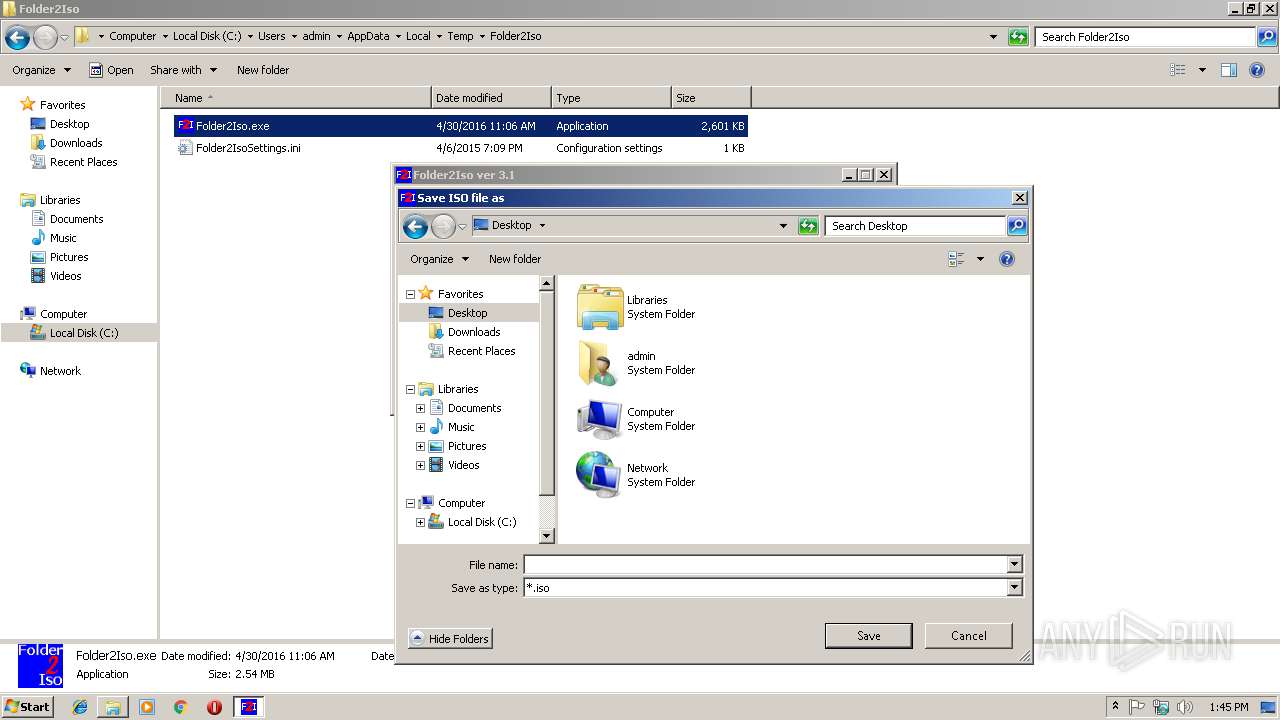Open the Start menu
Viewport: 1280px width, 720px height.
pyautogui.click(x=27, y=706)
